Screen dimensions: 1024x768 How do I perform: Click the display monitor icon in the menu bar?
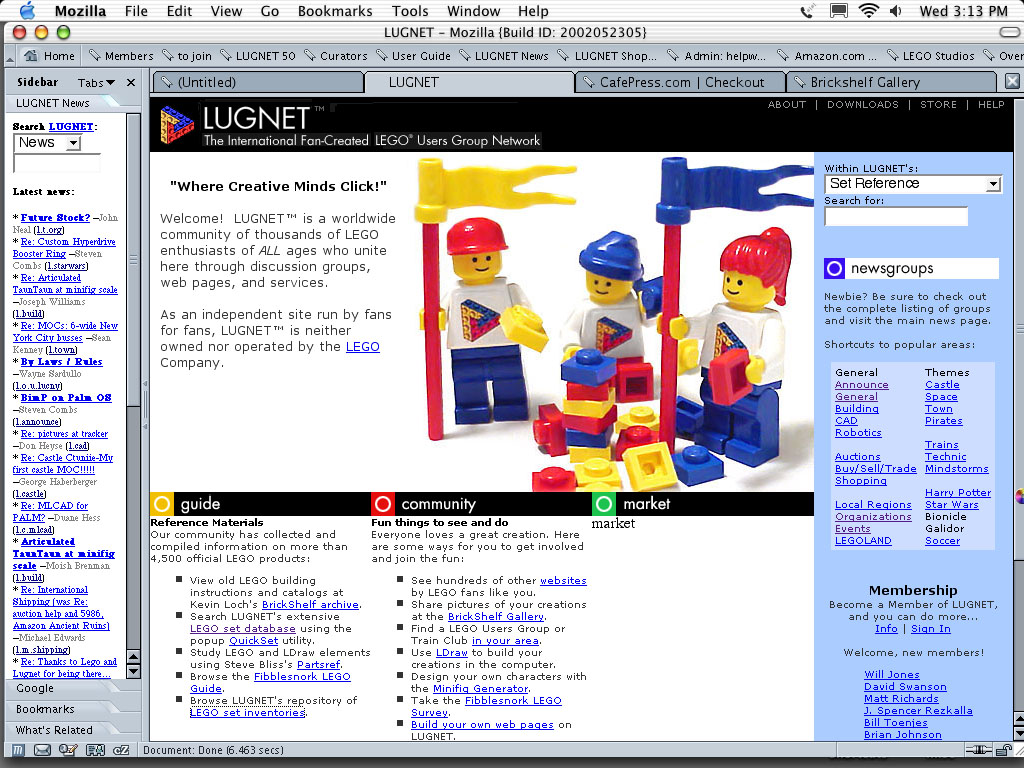coord(839,10)
